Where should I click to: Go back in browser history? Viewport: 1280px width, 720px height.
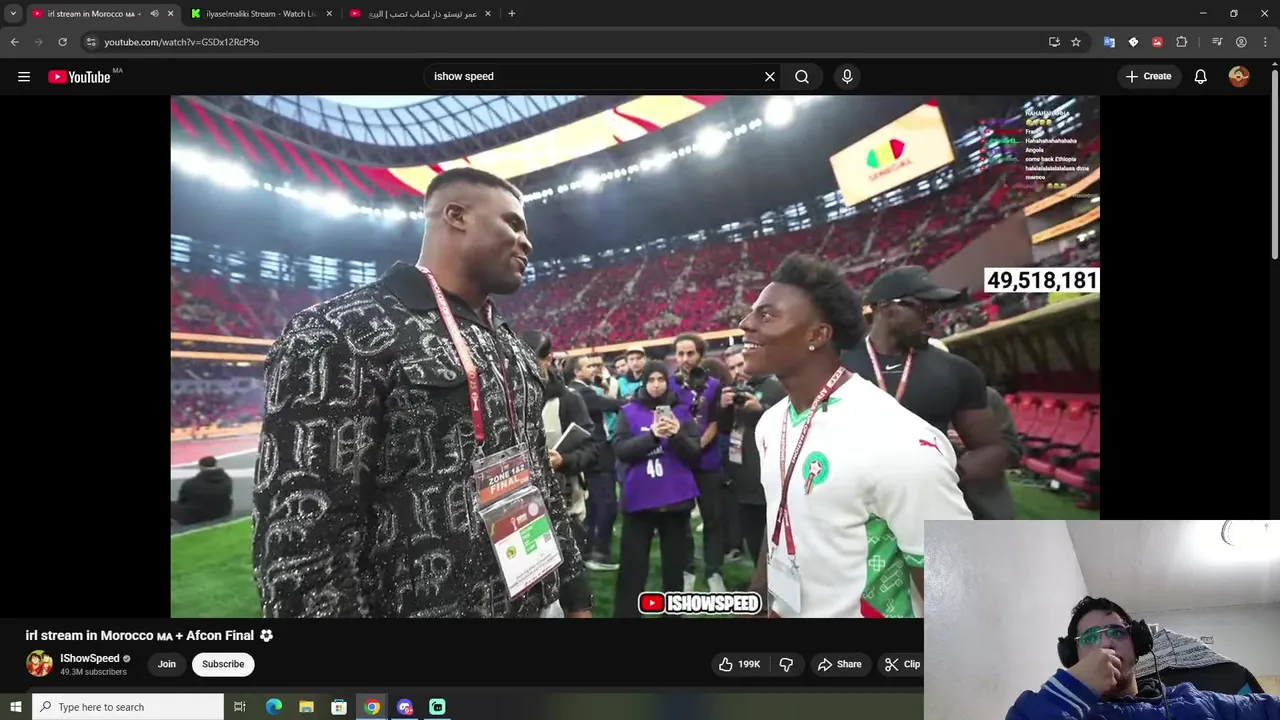pos(15,42)
